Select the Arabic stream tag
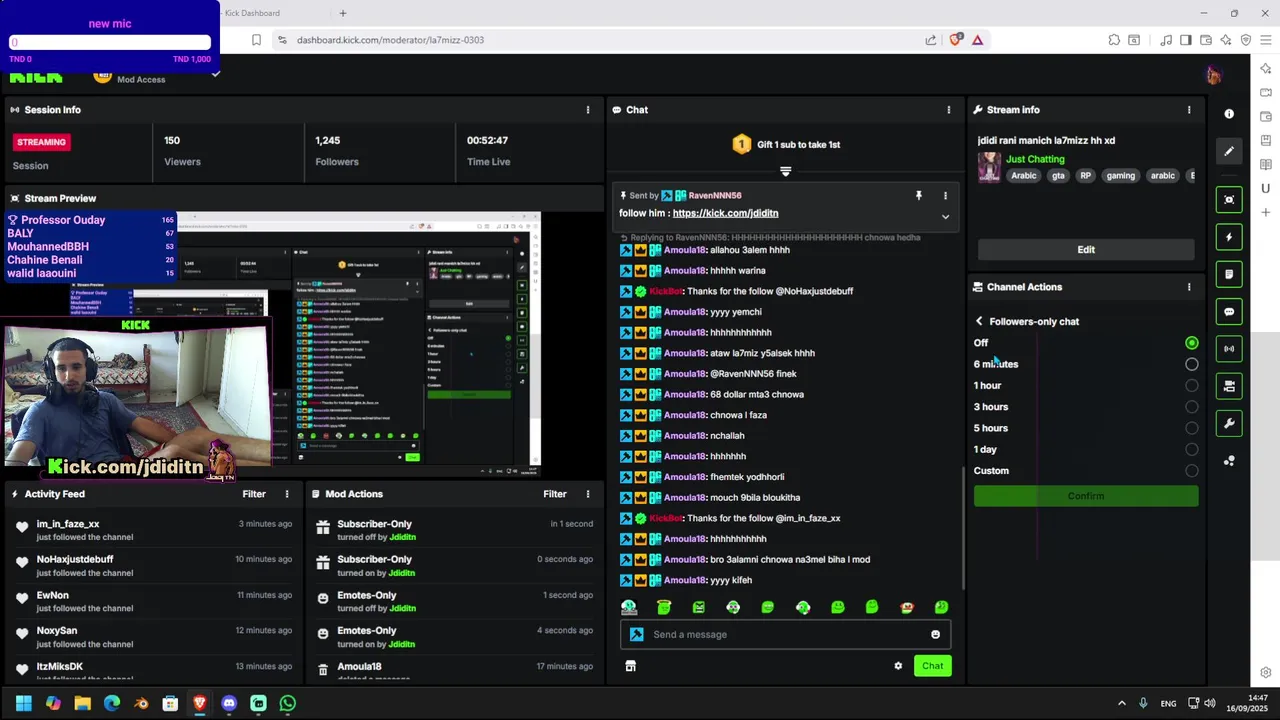This screenshot has height=720, width=1280. click(x=1024, y=176)
